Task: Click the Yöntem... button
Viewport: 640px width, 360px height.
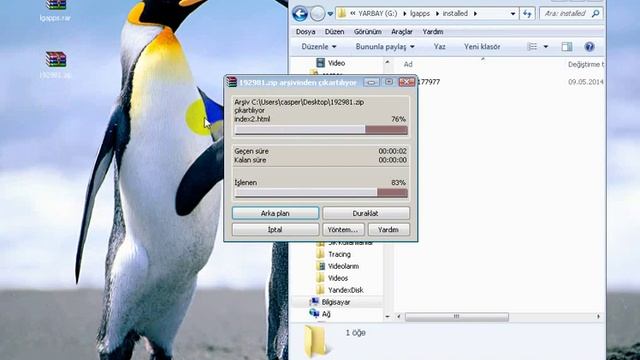Action: tap(343, 230)
